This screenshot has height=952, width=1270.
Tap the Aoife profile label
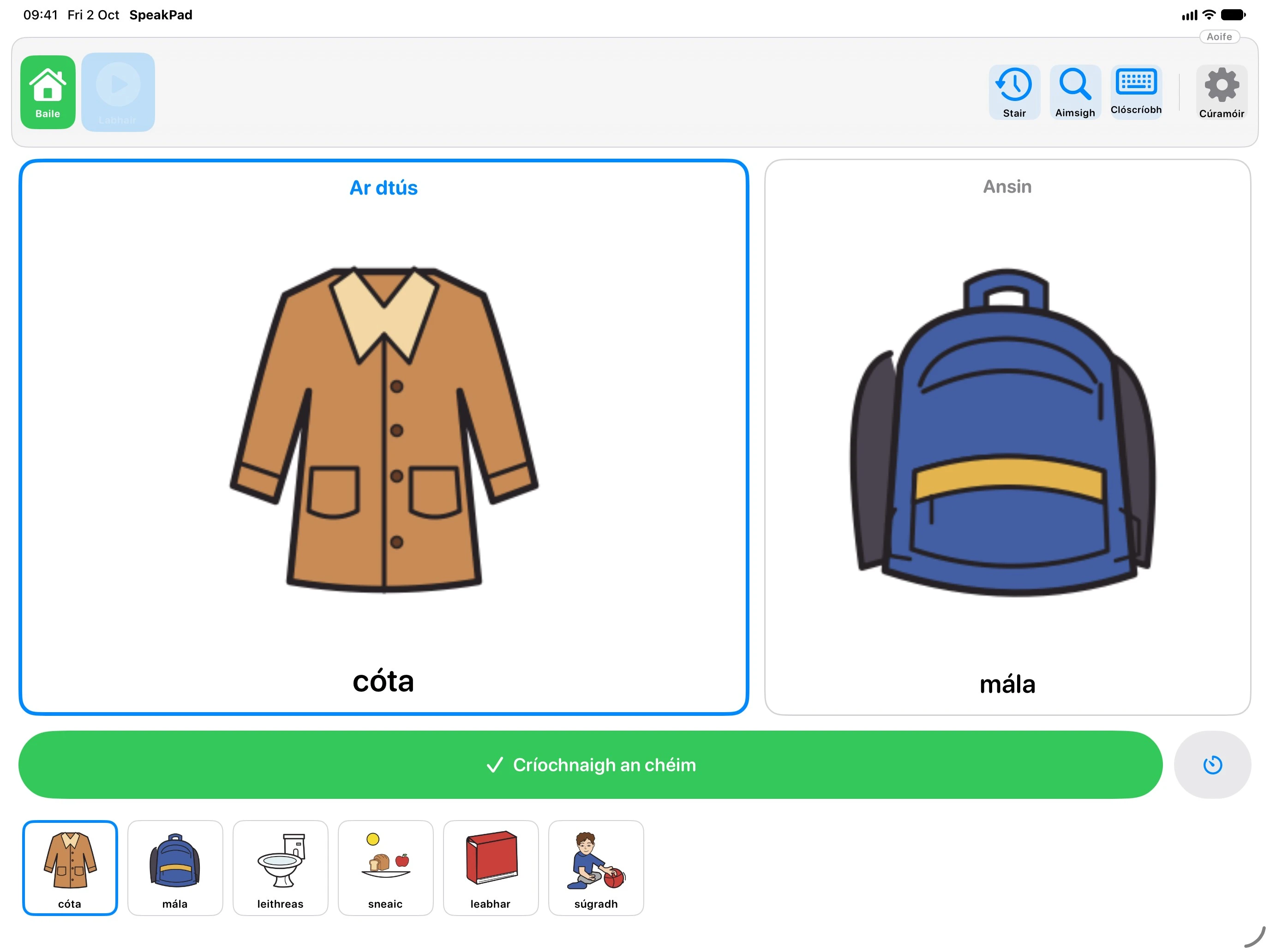point(1219,37)
